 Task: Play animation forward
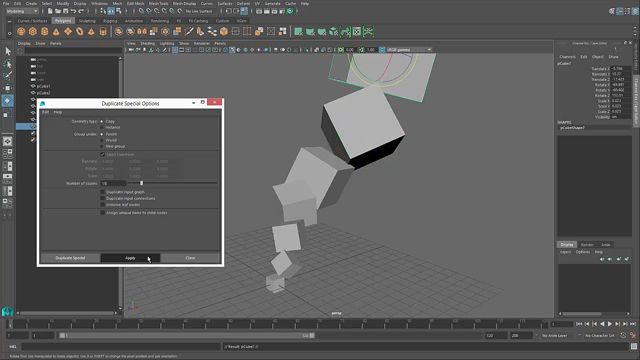point(610,324)
